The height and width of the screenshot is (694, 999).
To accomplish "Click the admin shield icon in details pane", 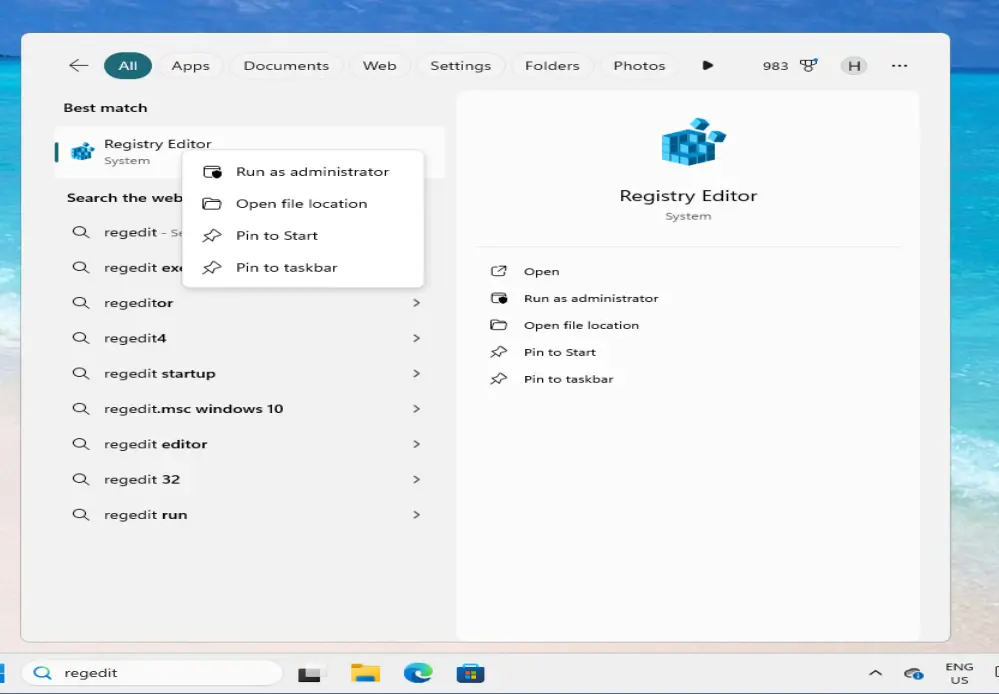I will pos(499,298).
